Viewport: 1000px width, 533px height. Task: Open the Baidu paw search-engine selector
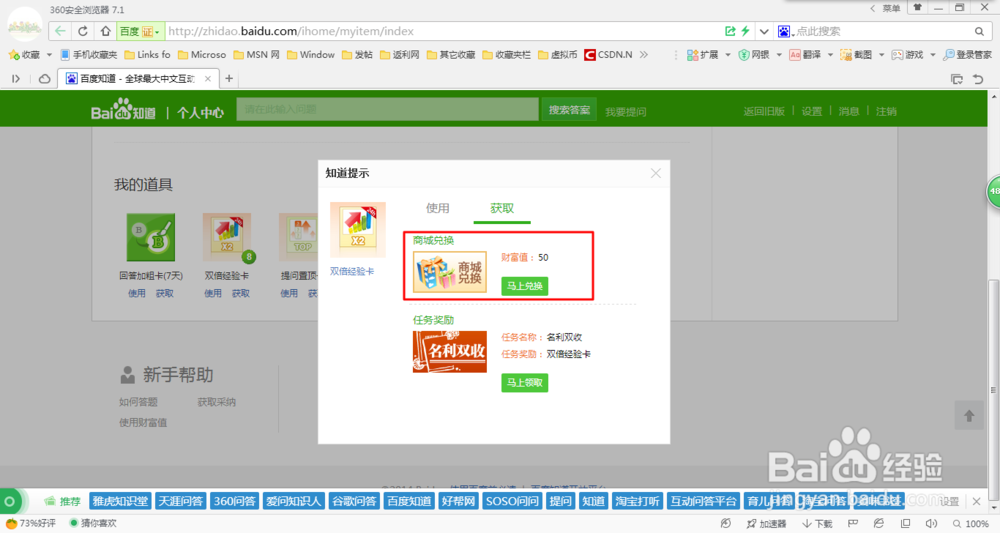[785, 31]
